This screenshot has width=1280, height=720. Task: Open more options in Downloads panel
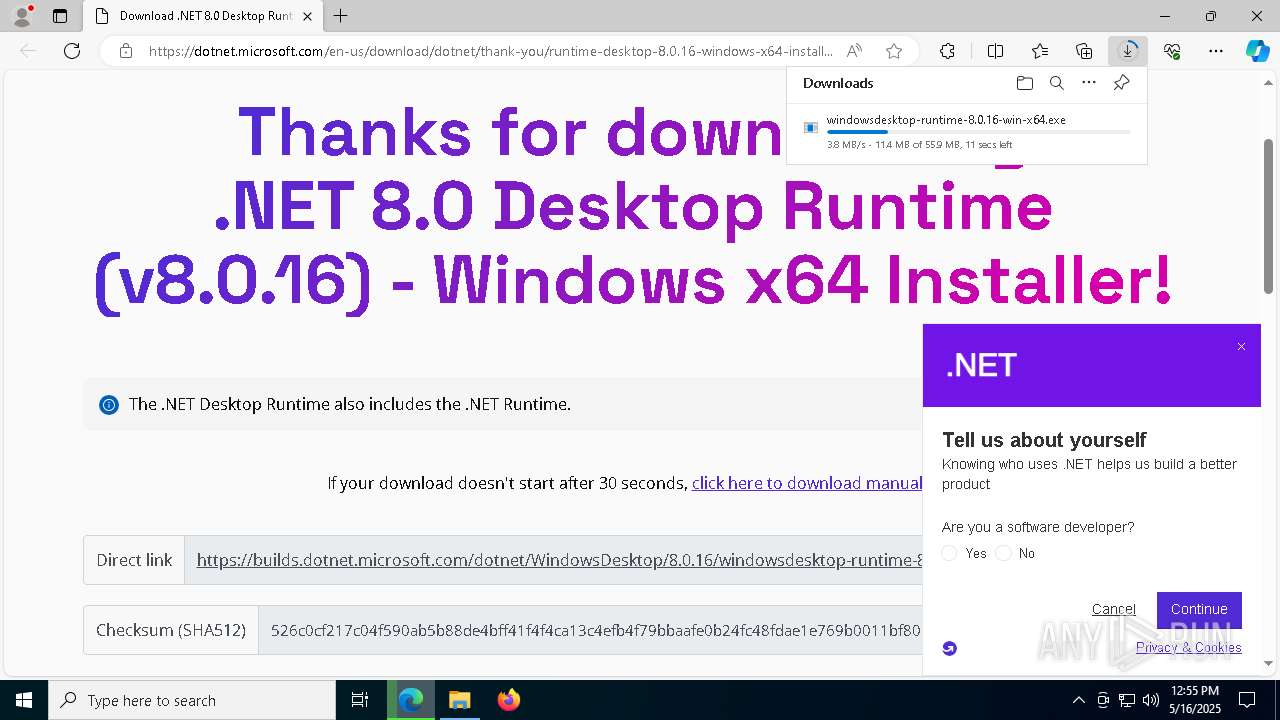tap(1089, 83)
